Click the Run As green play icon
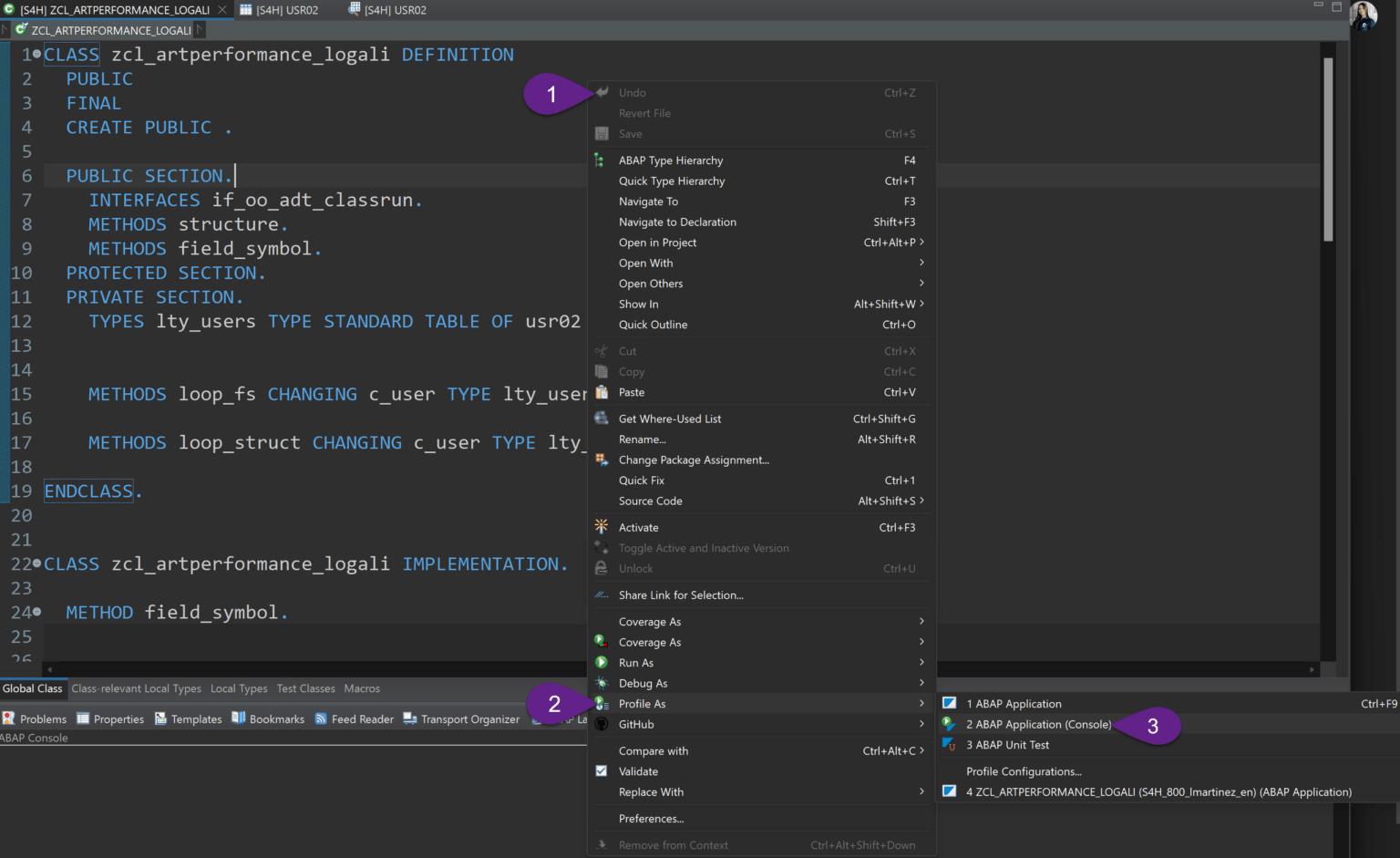 [602, 663]
